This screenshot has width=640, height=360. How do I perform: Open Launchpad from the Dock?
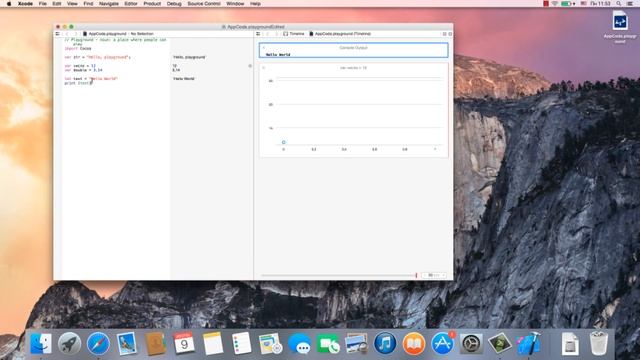(x=69, y=343)
